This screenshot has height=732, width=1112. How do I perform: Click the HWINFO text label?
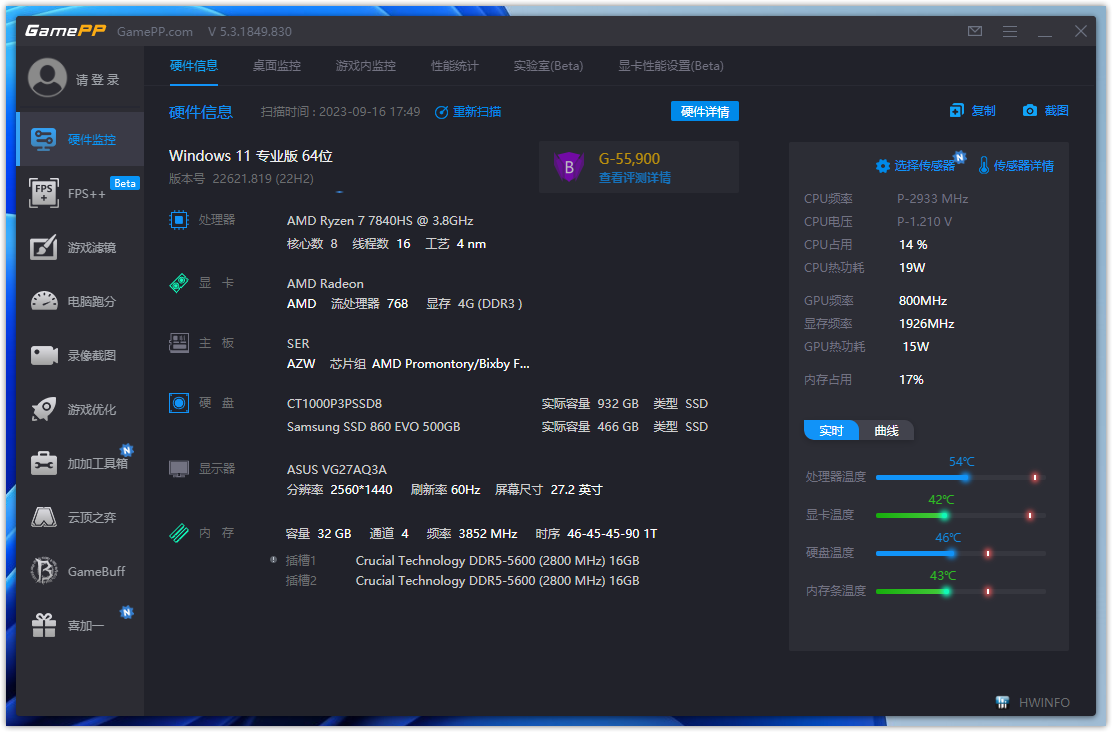[x=1045, y=702]
